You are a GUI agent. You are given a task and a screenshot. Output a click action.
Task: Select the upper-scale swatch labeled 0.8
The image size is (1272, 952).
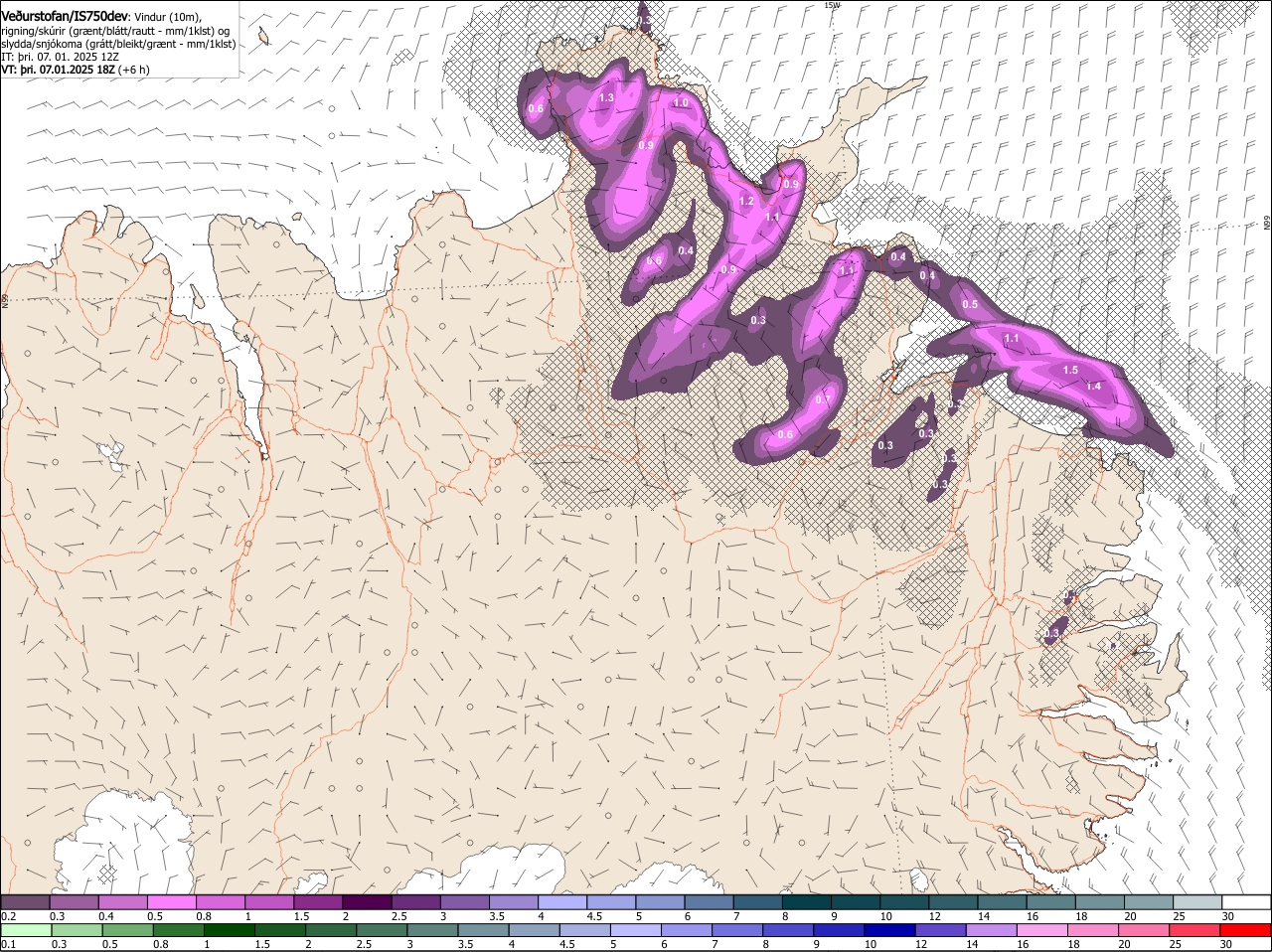tap(220, 901)
